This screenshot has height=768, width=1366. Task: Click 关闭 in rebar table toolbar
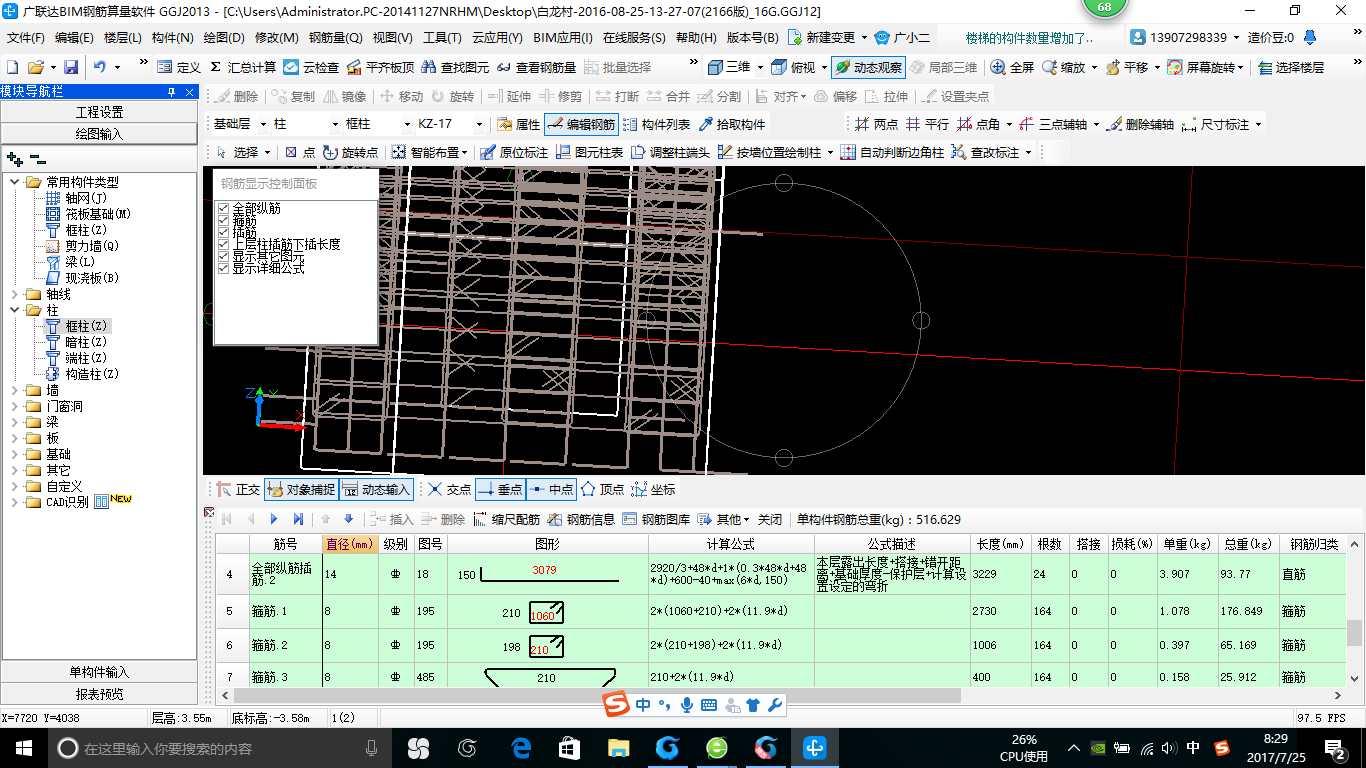point(770,519)
